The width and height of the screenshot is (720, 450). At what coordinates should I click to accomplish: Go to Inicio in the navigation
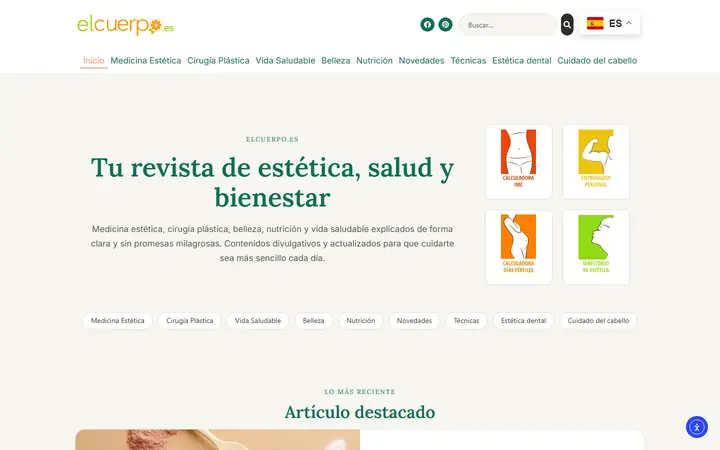(x=94, y=61)
